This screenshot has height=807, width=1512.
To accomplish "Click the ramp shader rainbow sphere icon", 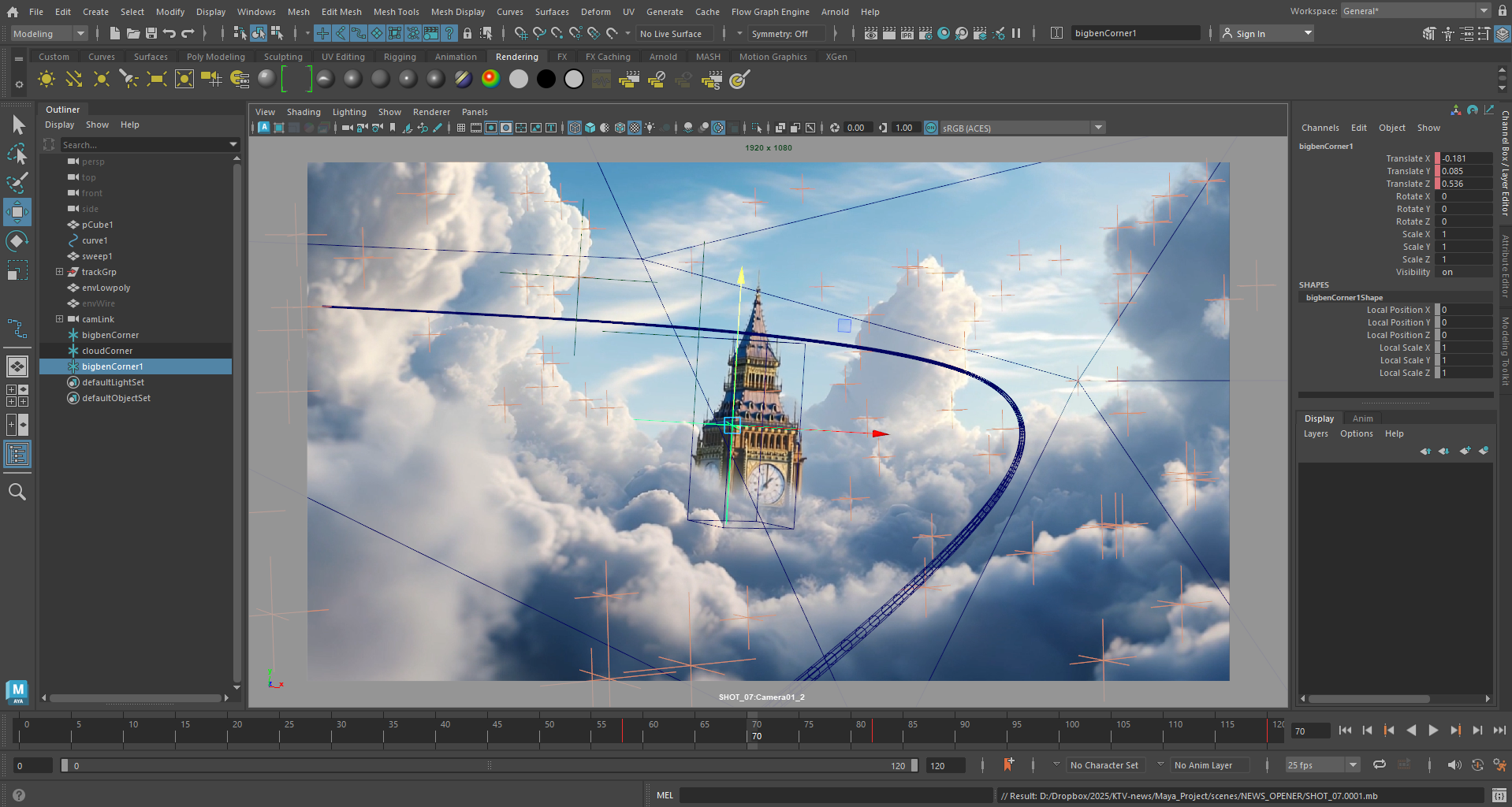I will click(491, 79).
